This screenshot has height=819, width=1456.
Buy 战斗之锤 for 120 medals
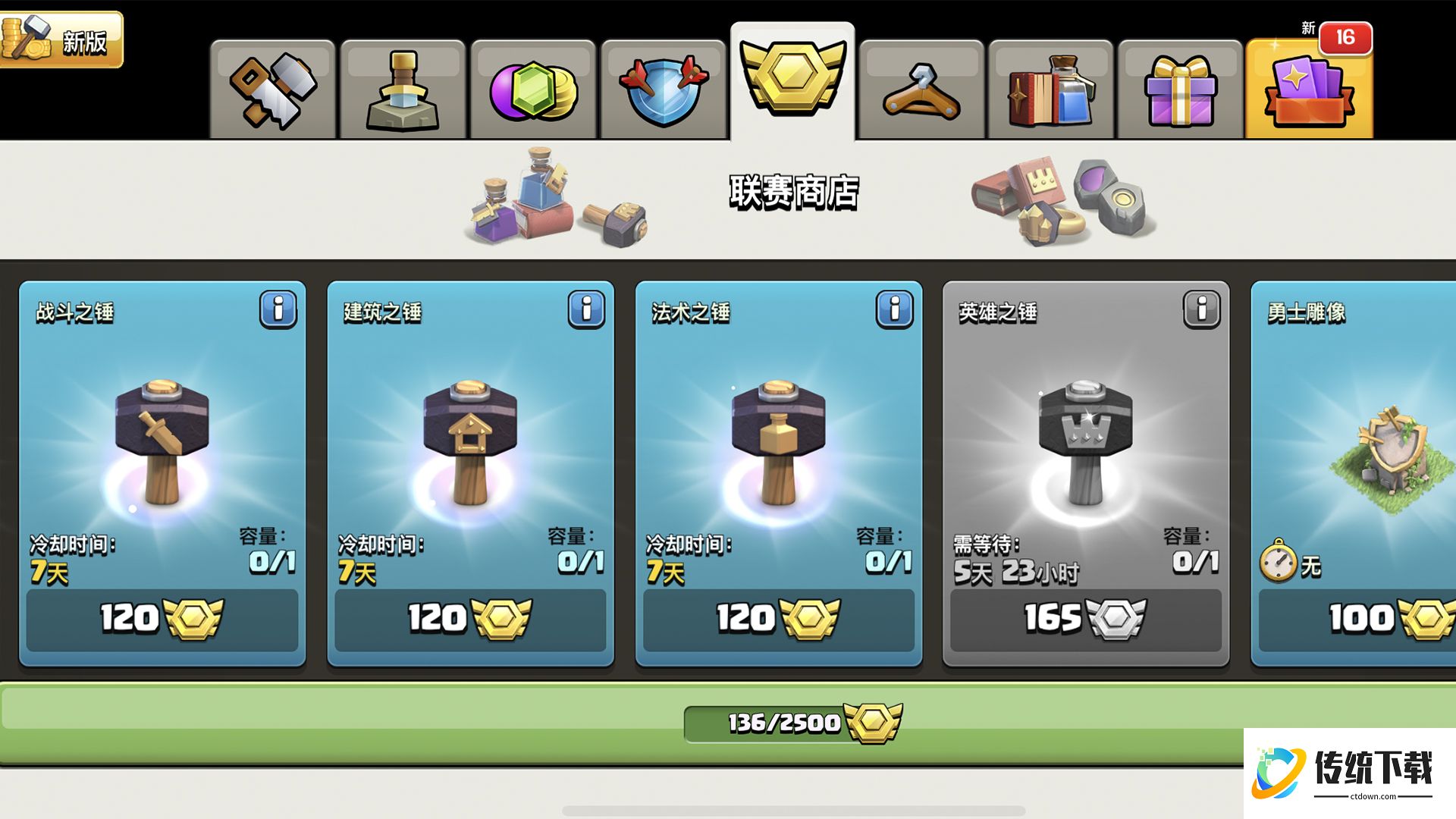(x=162, y=620)
